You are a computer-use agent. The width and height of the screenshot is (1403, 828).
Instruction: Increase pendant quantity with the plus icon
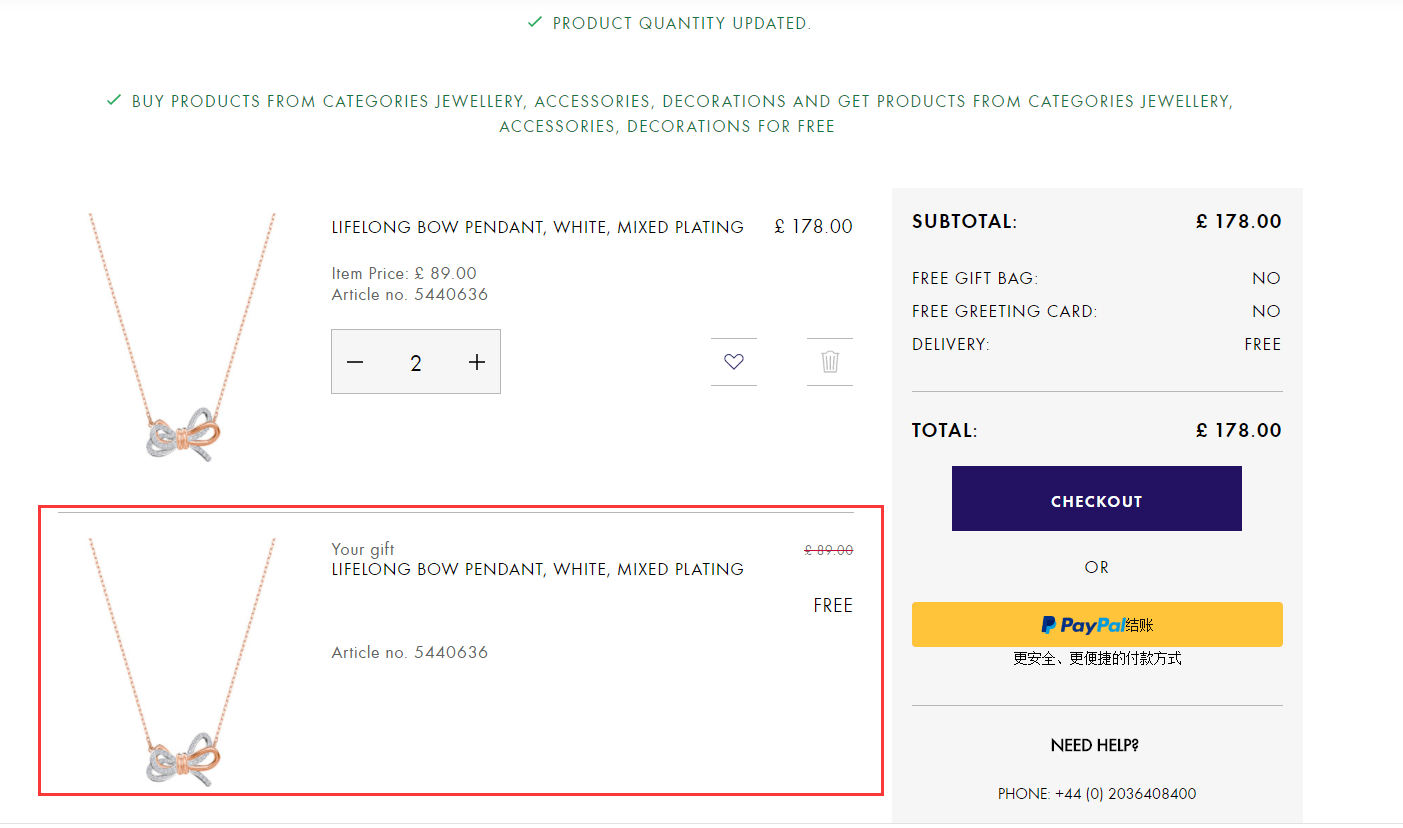tap(477, 362)
